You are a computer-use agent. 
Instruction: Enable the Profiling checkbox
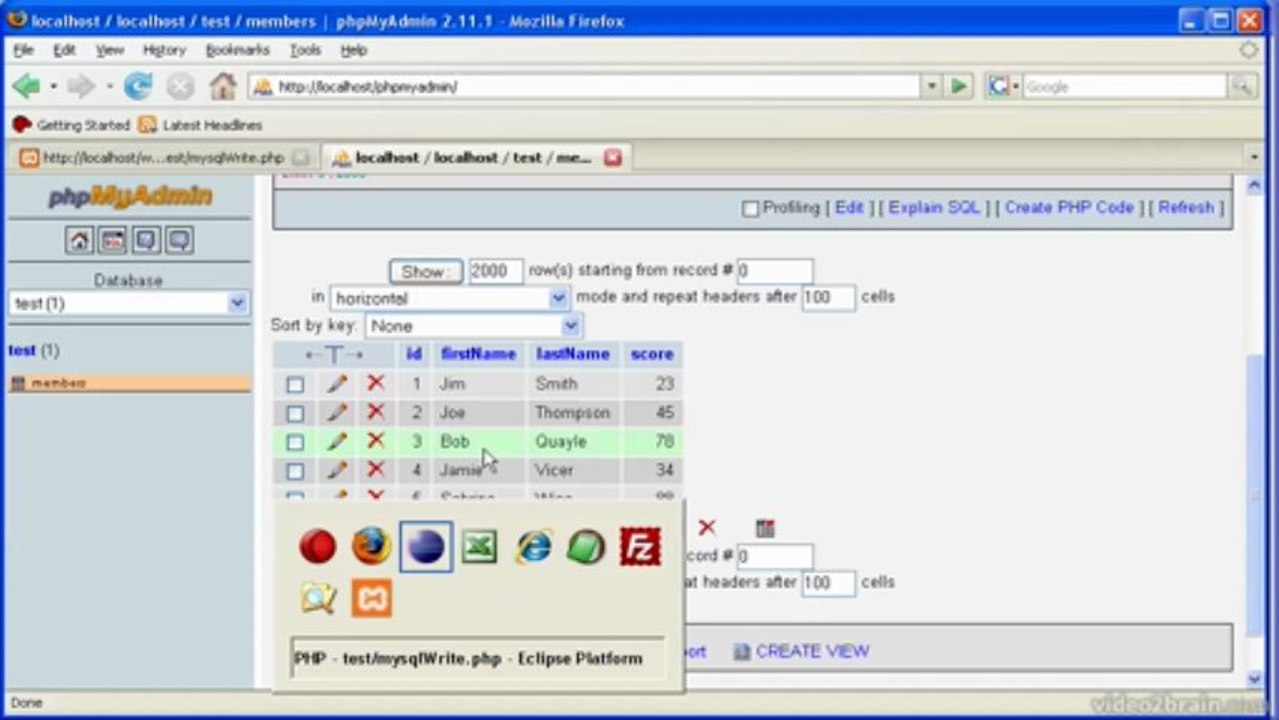(750, 209)
